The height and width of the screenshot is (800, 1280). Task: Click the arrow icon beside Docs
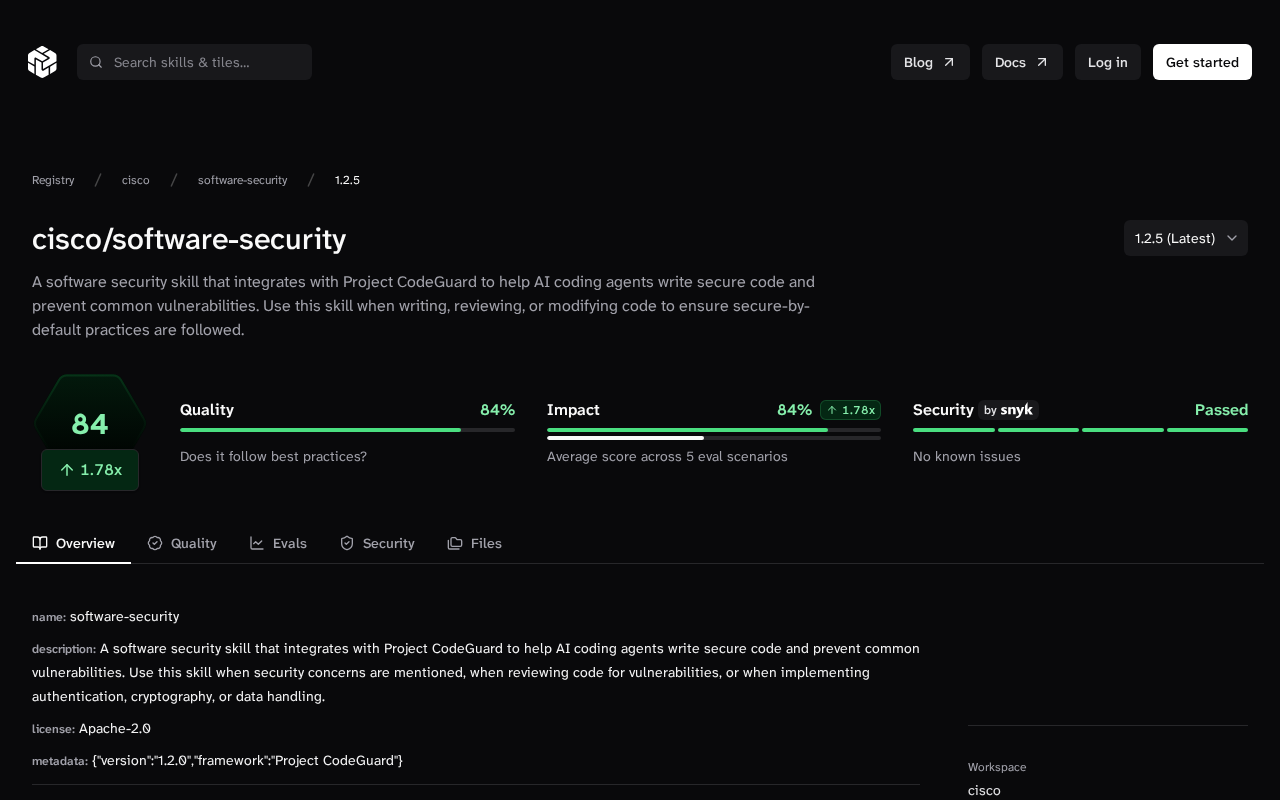(x=1042, y=62)
